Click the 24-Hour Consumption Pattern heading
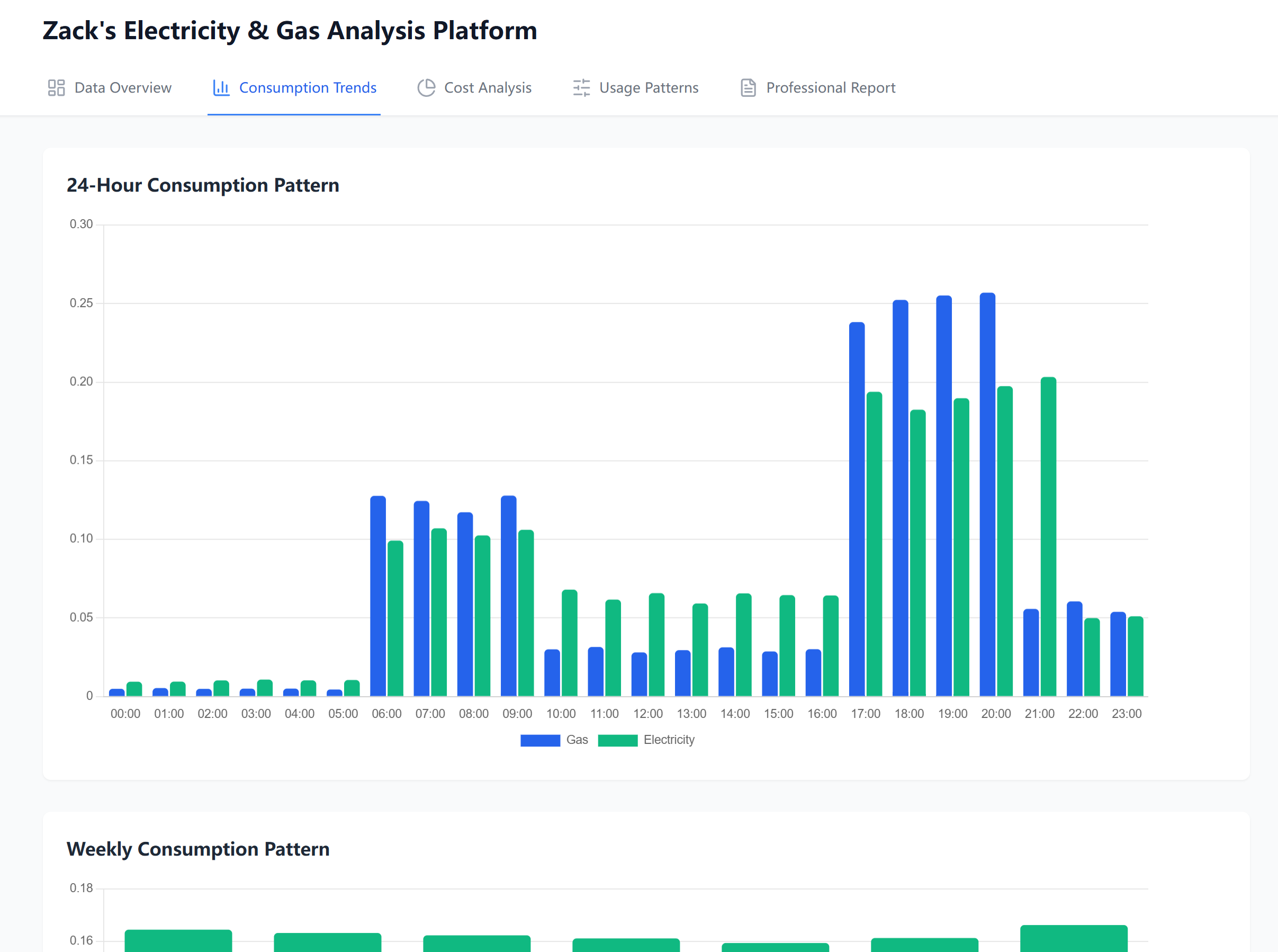Screen dimensions: 1278x952 coord(203,185)
